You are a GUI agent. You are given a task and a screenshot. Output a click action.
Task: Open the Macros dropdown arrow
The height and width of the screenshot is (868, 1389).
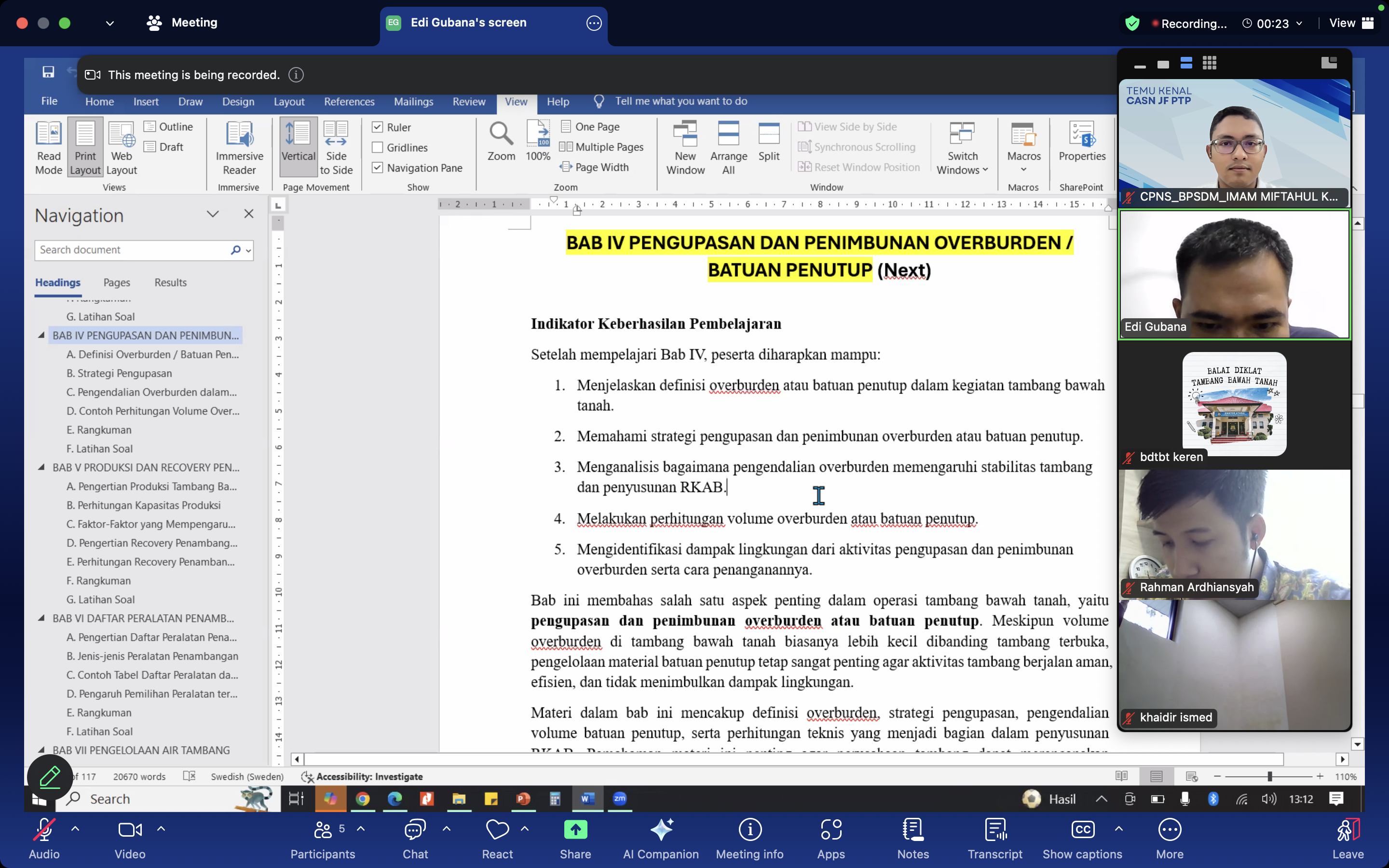(1023, 169)
